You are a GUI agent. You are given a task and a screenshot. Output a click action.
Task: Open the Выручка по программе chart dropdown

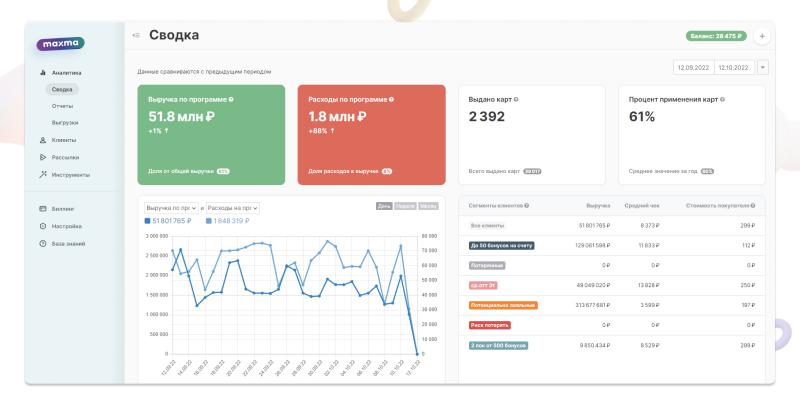(170, 208)
